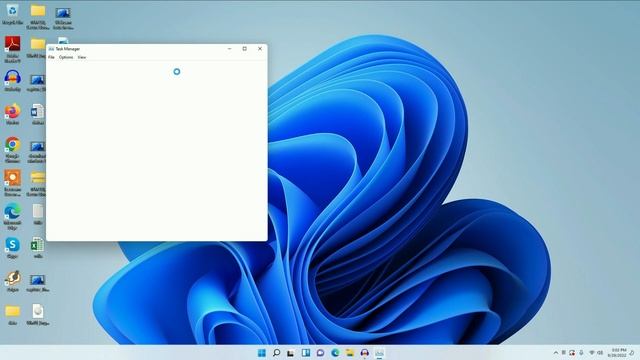
Task: Click the volume icon in the system tray
Action: tap(600, 353)
